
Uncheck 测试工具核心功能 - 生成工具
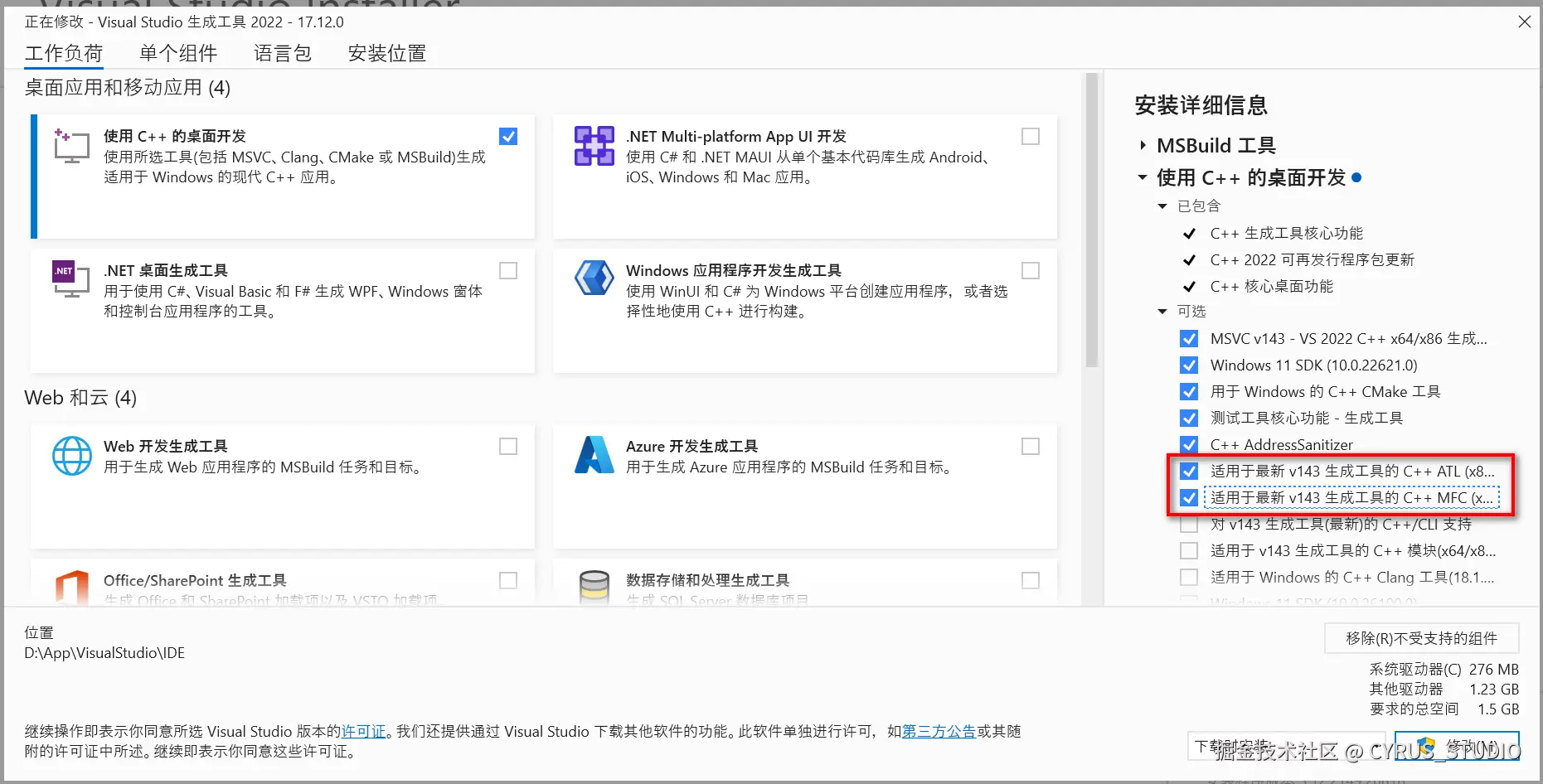coord(1189,419)
